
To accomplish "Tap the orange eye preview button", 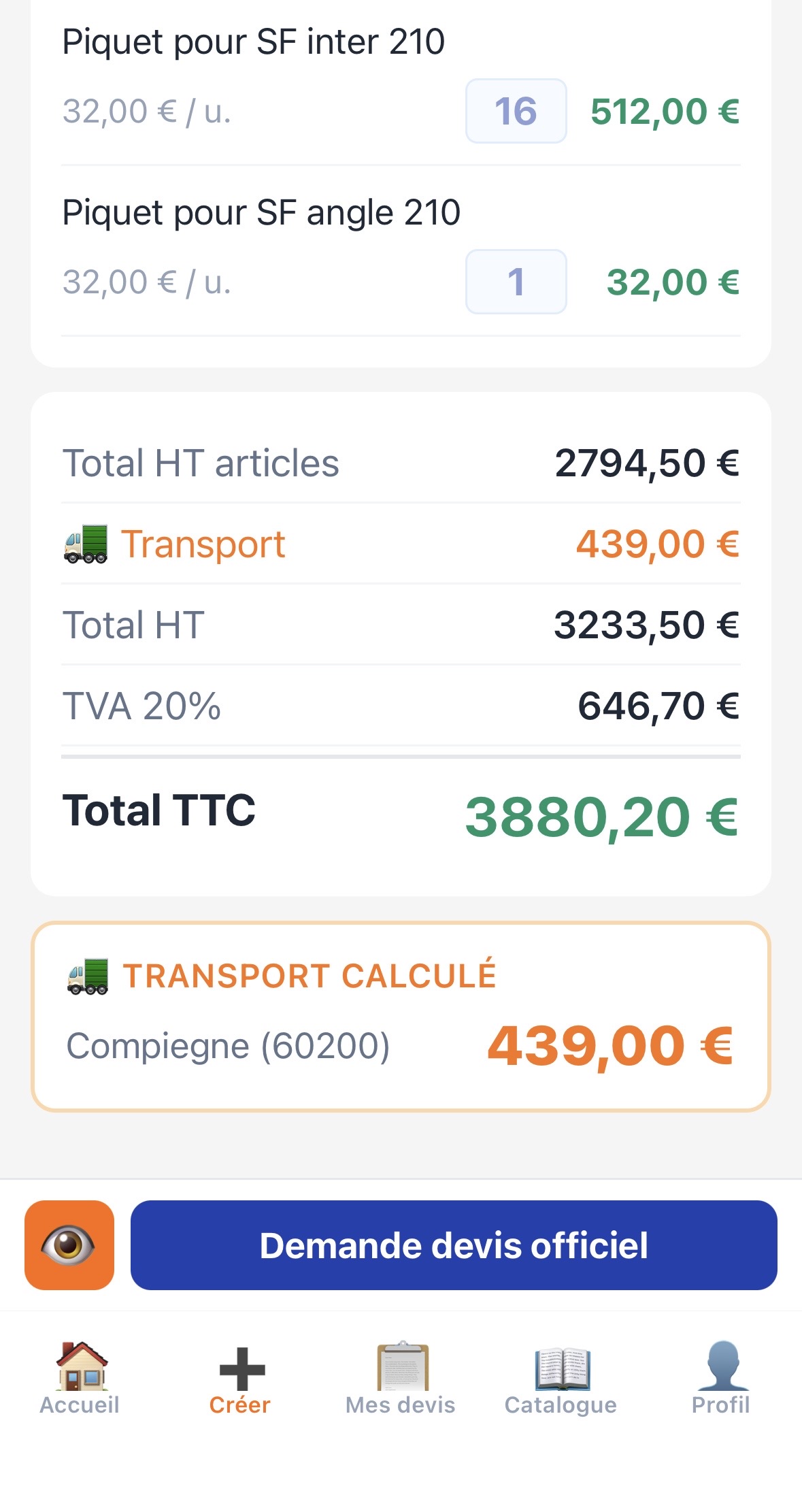I will click(69, 1245).
